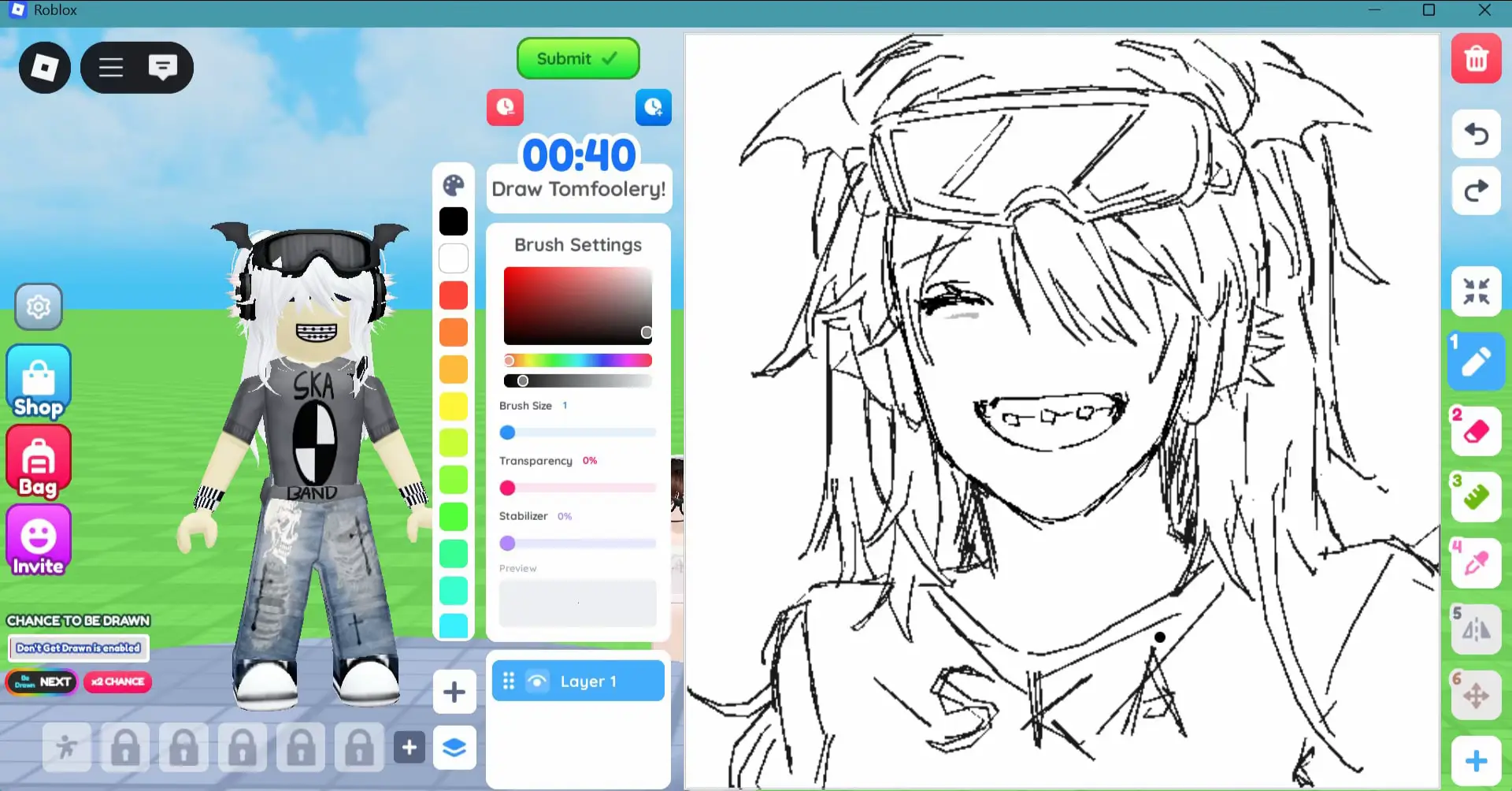Toggle the Don't Get Drawn option
This screenshot has width=1512, height=791.
click(x=78, y=648)
